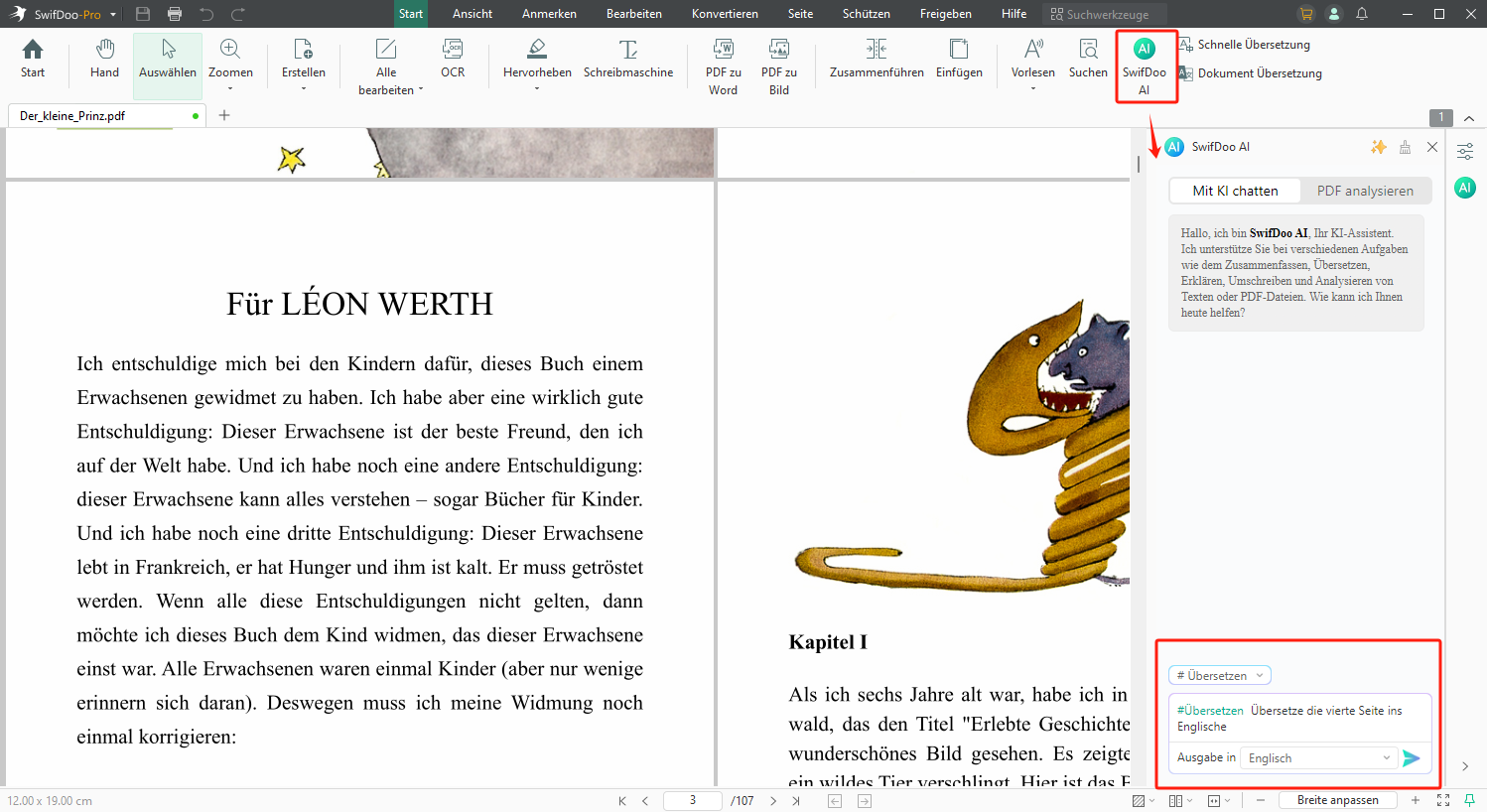Start the Vorlesen read-aloud tool

click(x=1033, y=65)
